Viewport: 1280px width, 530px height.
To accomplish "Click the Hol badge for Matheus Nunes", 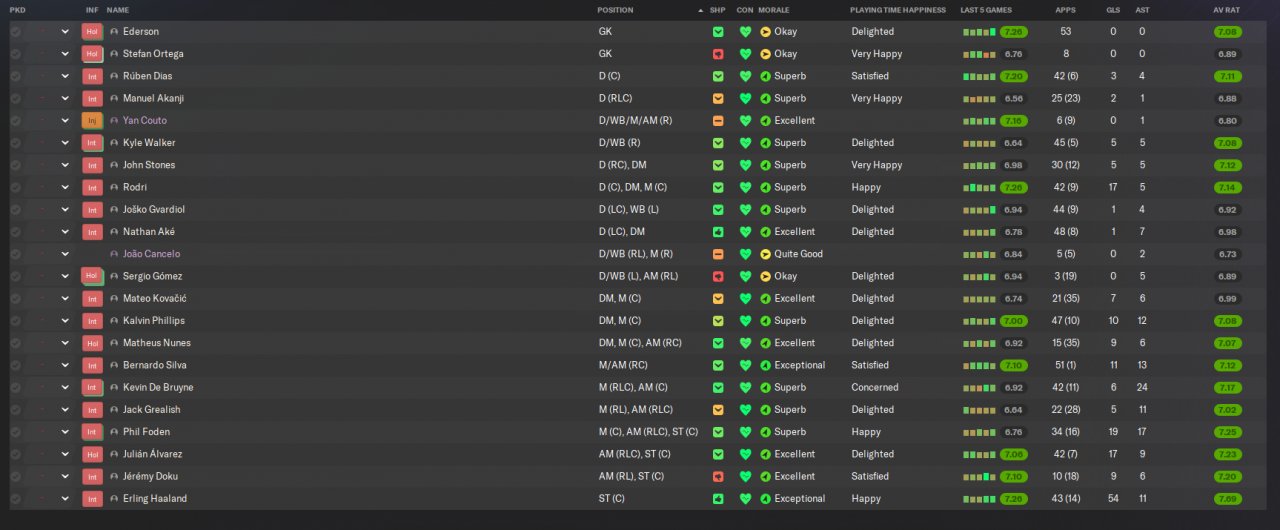I will coord(92,343).
